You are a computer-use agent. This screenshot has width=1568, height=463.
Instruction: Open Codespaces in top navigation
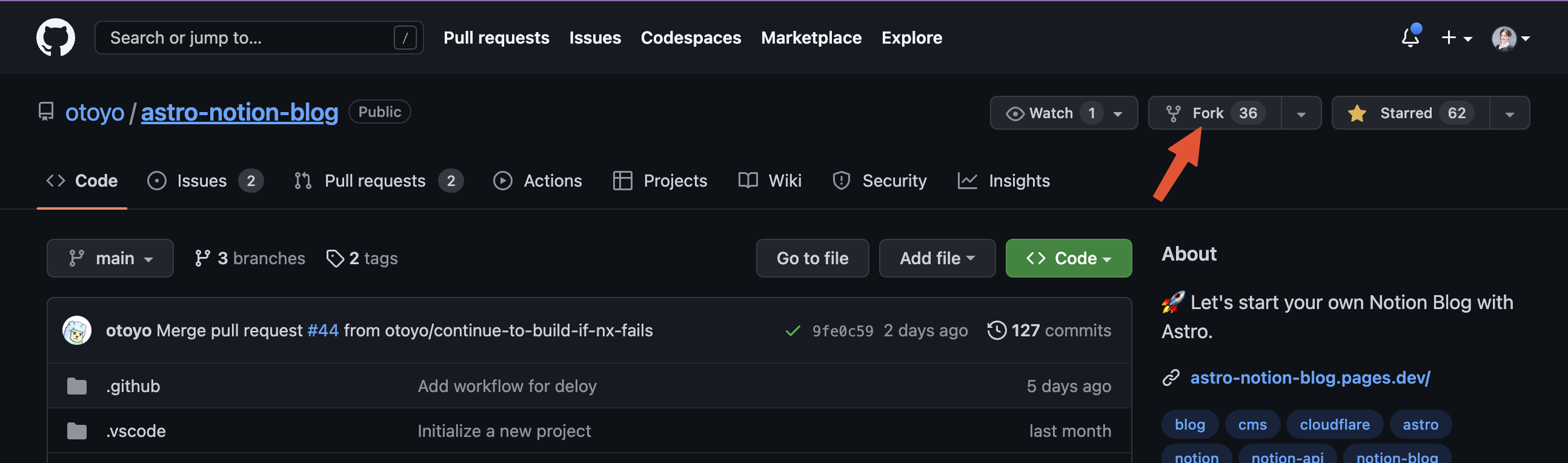click(691, 38)
